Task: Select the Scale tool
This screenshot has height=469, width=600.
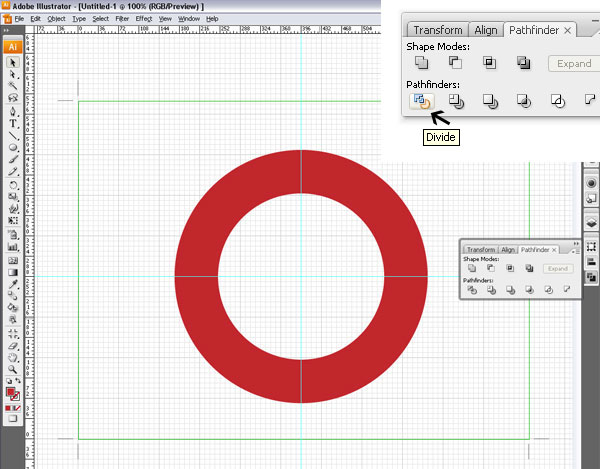Action: (13, 197)
